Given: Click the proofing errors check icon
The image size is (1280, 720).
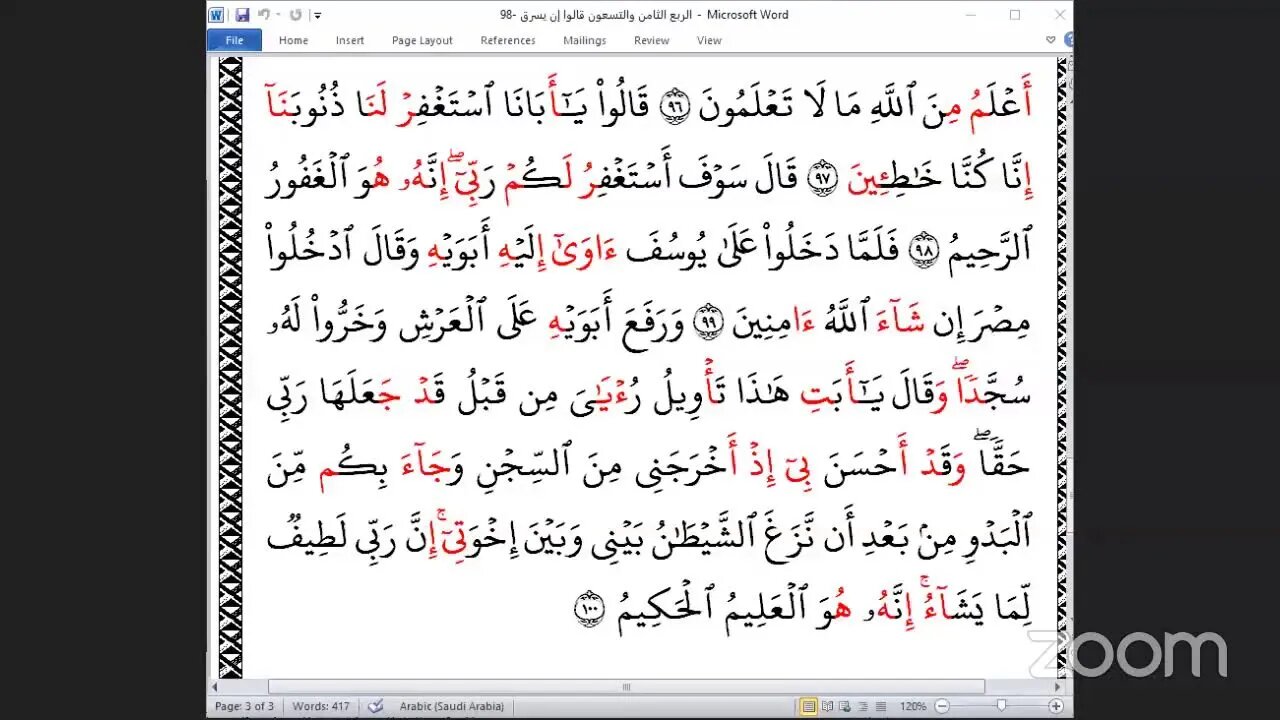Looking at the screenshot, I should tap(375, 706).
